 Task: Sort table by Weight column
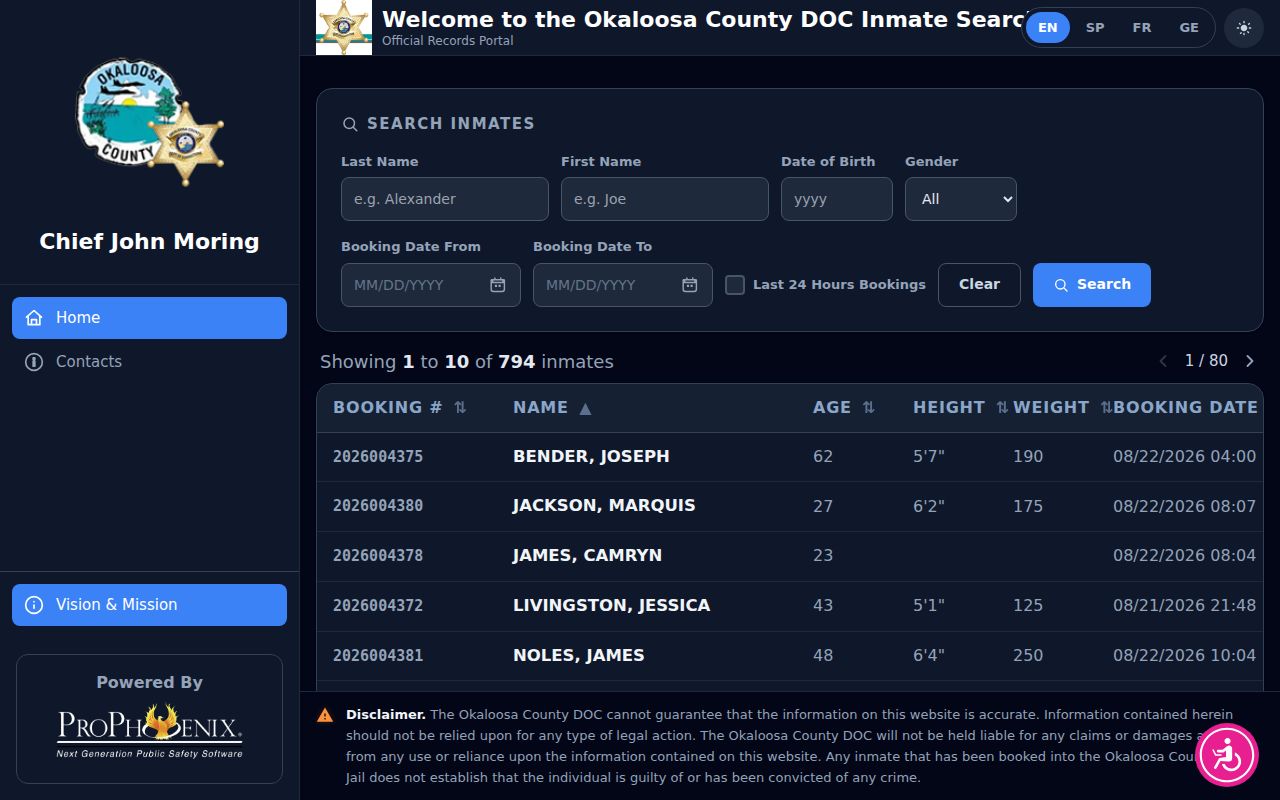[1062, 407]
